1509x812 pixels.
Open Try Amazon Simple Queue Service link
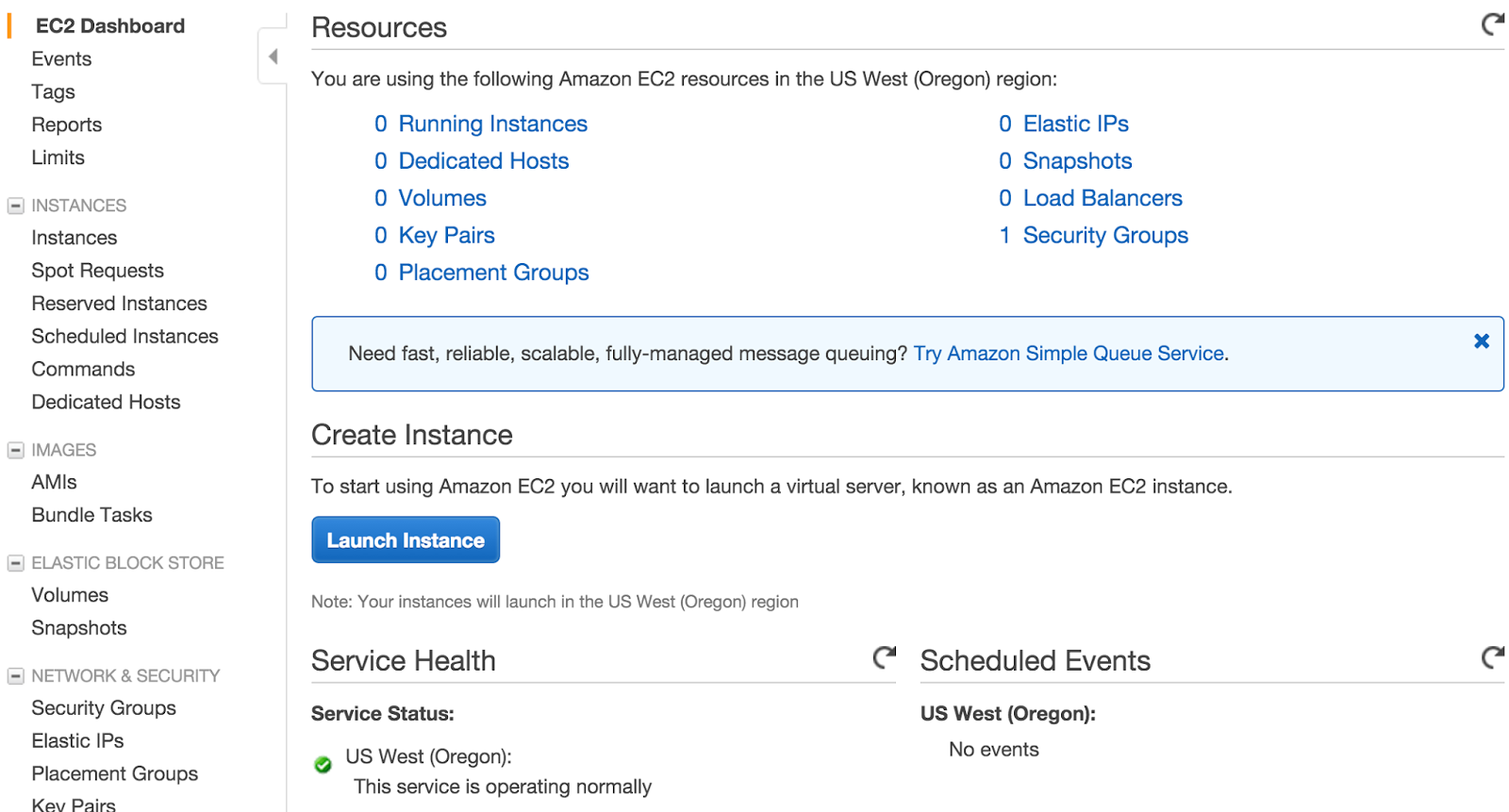tap(1069, 354)
